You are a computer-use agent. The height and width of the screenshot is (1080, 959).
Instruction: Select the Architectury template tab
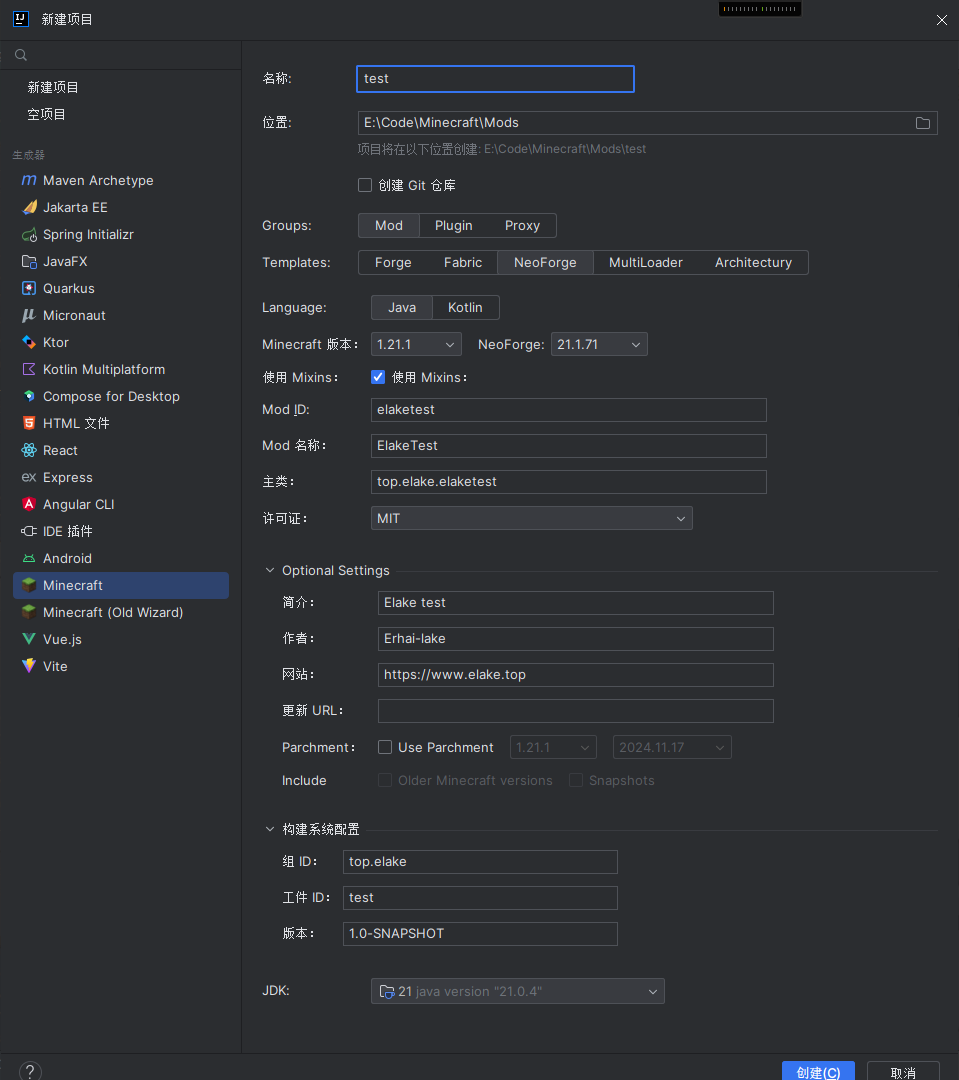pyautogui.click(x=753, y=263)
